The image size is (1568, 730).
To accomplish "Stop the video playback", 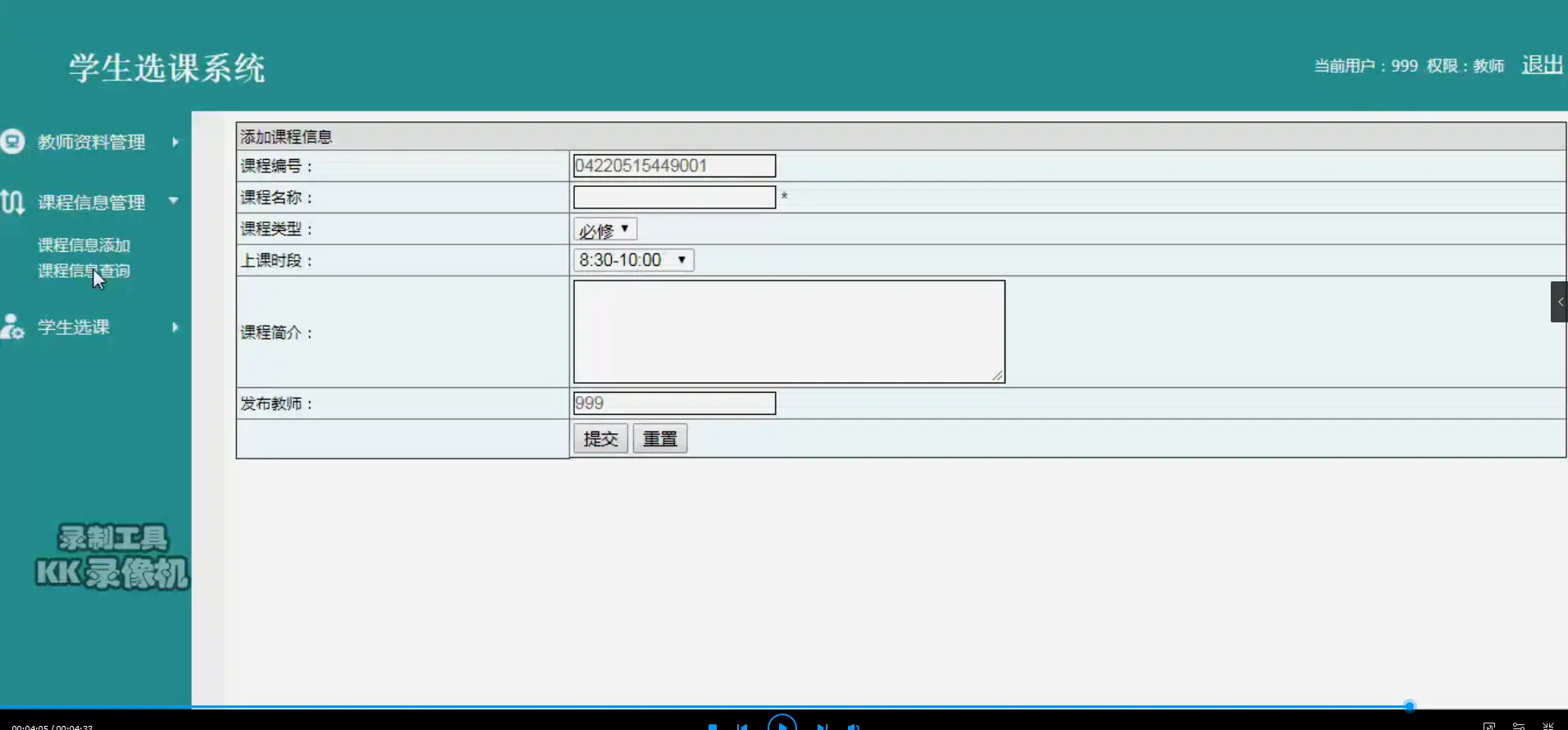I will pyautogui.click(x=713, y=727).
